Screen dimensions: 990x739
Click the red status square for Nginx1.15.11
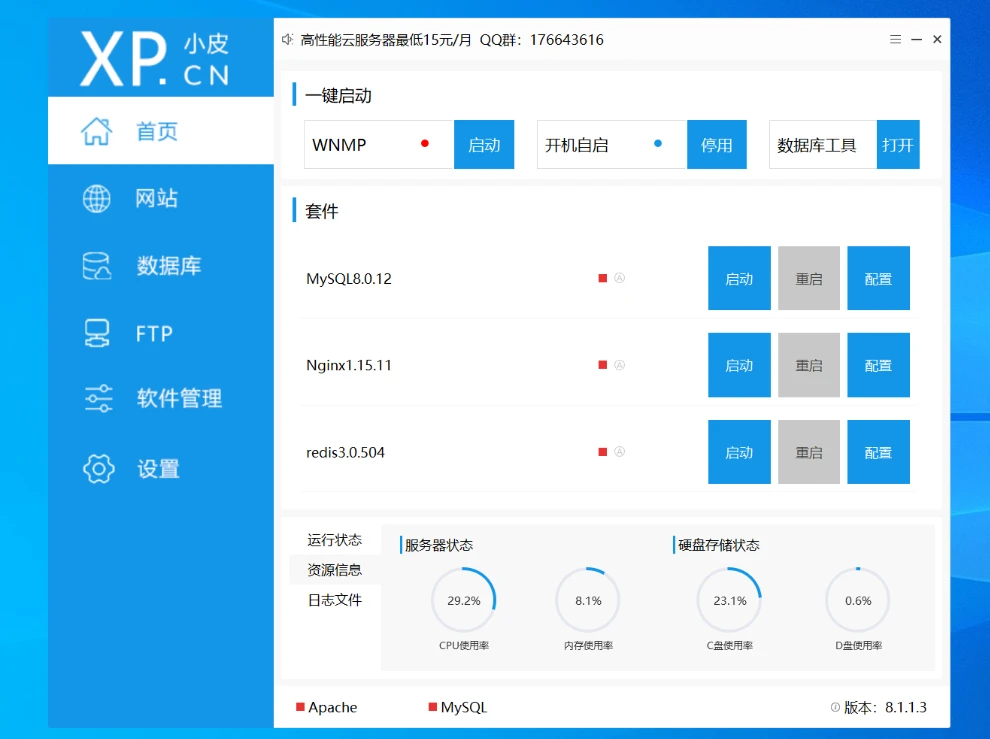click(603, 365)
